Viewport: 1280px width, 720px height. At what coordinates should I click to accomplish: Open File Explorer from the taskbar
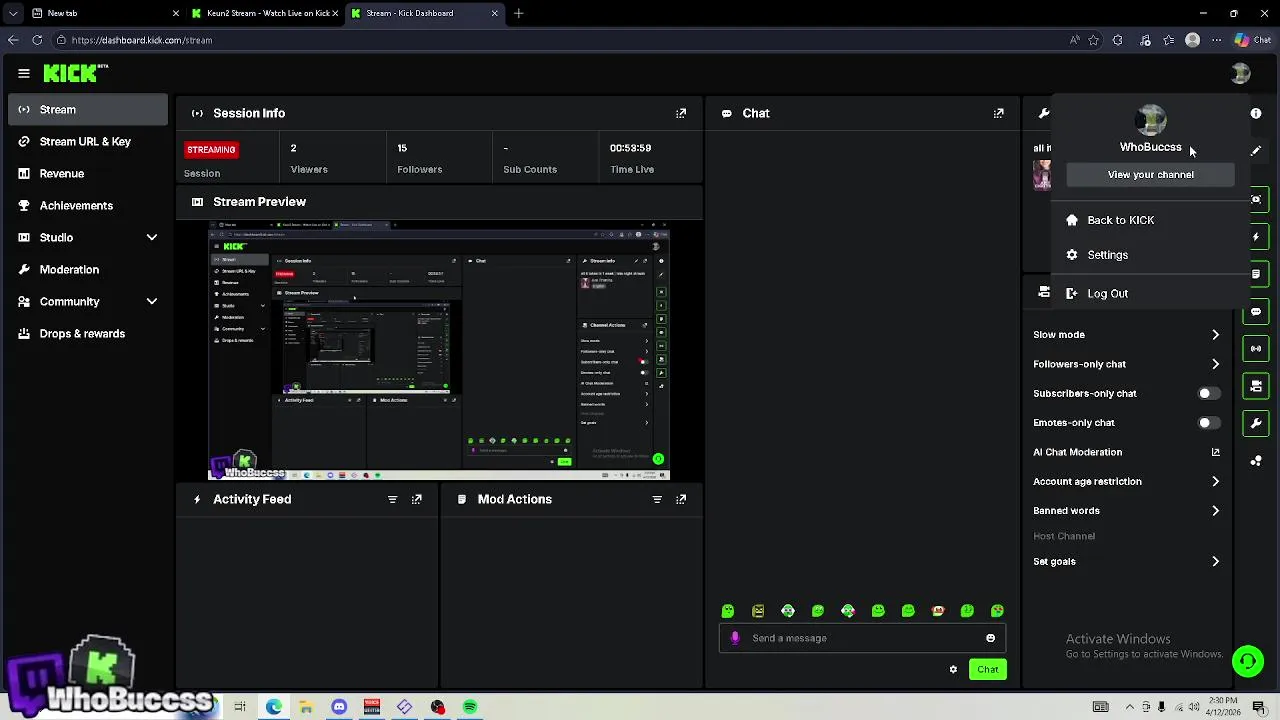(x=306, y=707)
